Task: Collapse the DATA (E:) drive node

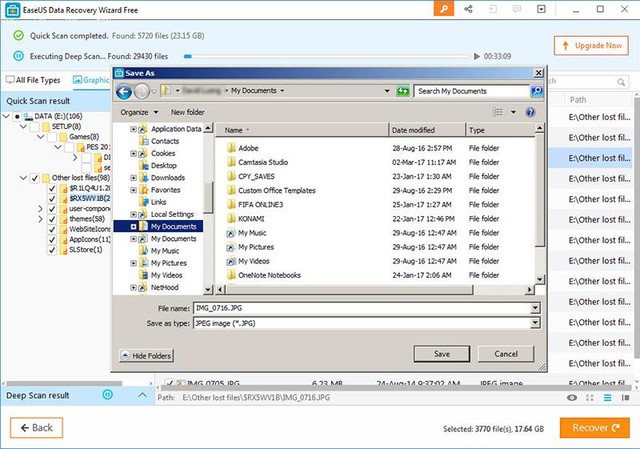Action: pos(6,116)
